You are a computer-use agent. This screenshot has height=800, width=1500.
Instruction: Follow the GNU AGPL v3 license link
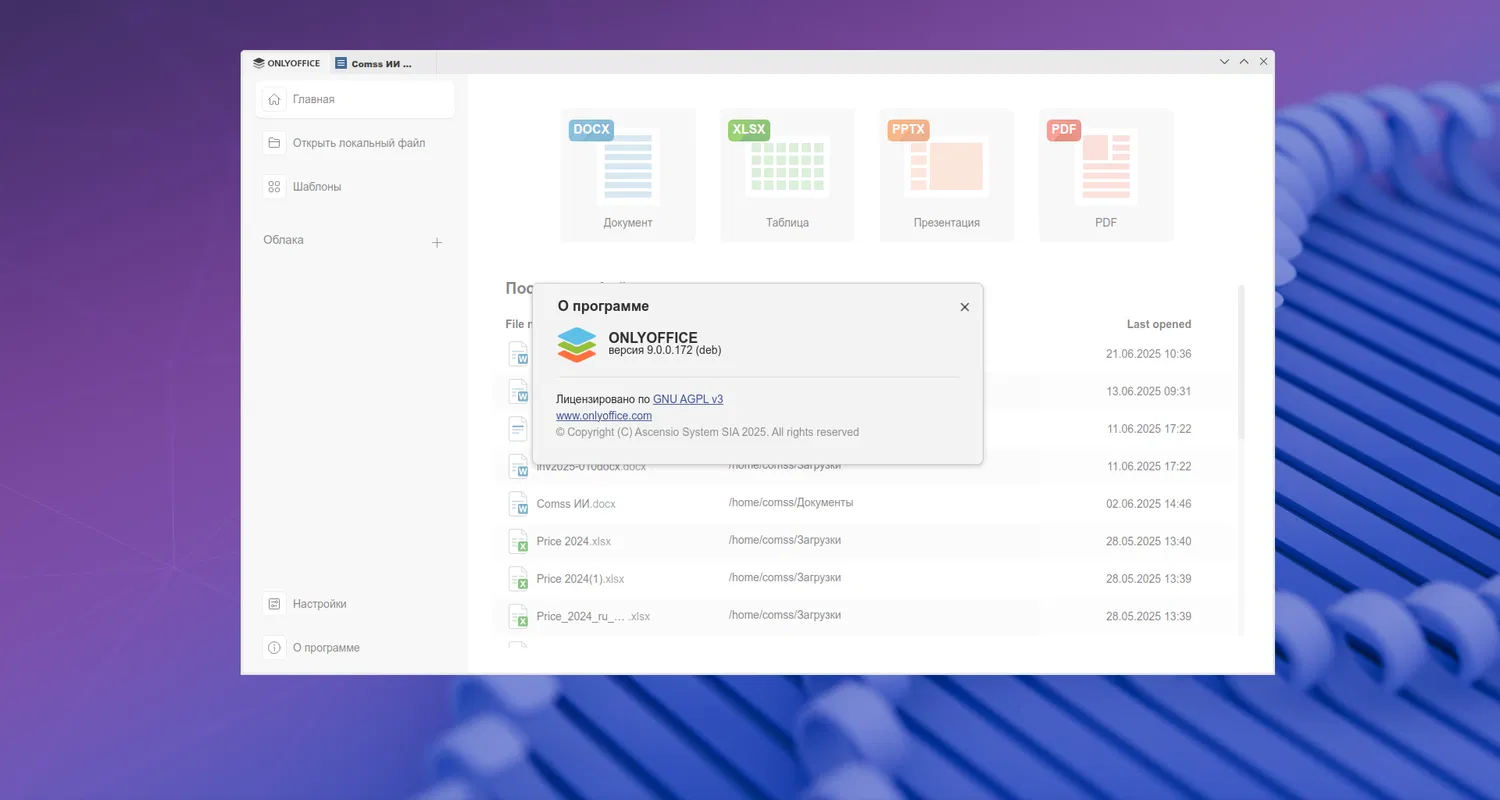click(688, 399)
